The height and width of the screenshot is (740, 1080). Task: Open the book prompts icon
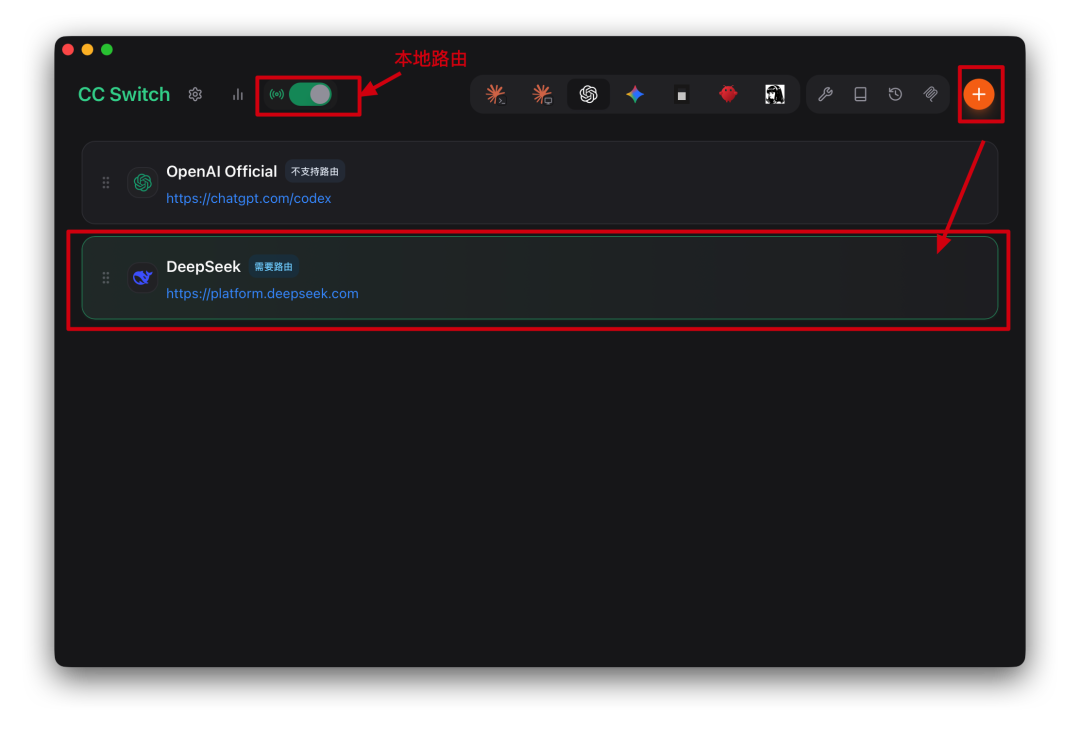[860, 94]
